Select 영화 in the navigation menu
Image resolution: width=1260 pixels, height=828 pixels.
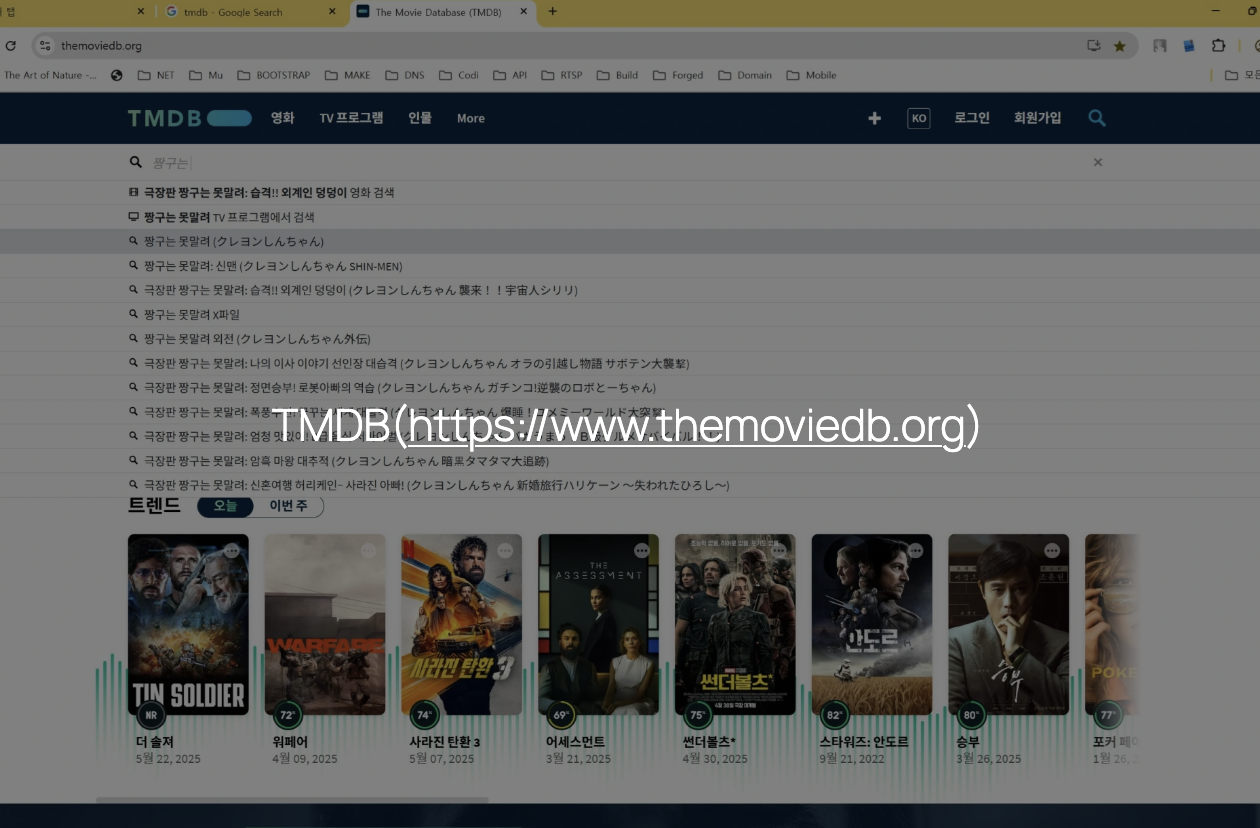[282, 118]
